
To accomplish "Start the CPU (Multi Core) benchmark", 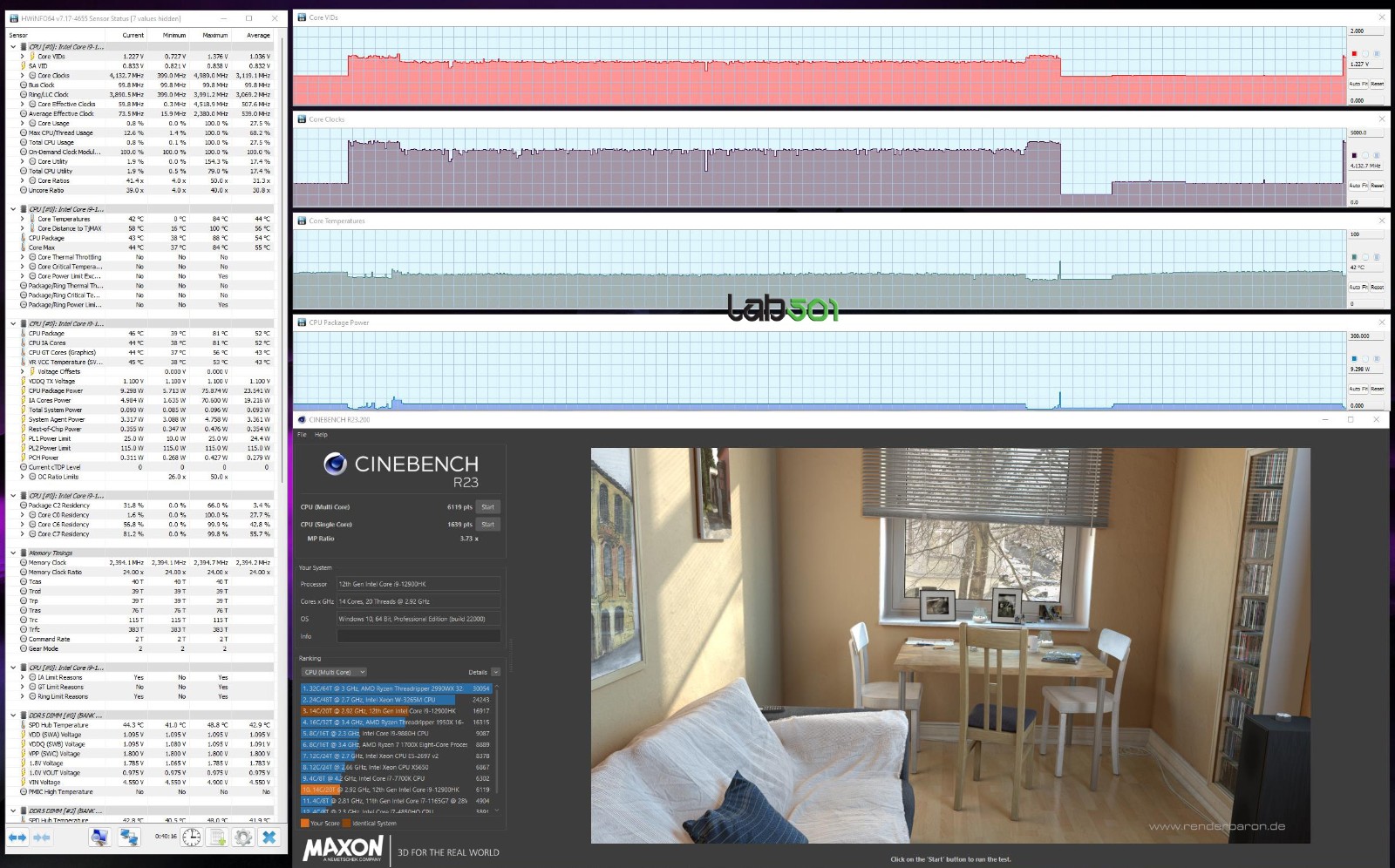I will [487, 506].
